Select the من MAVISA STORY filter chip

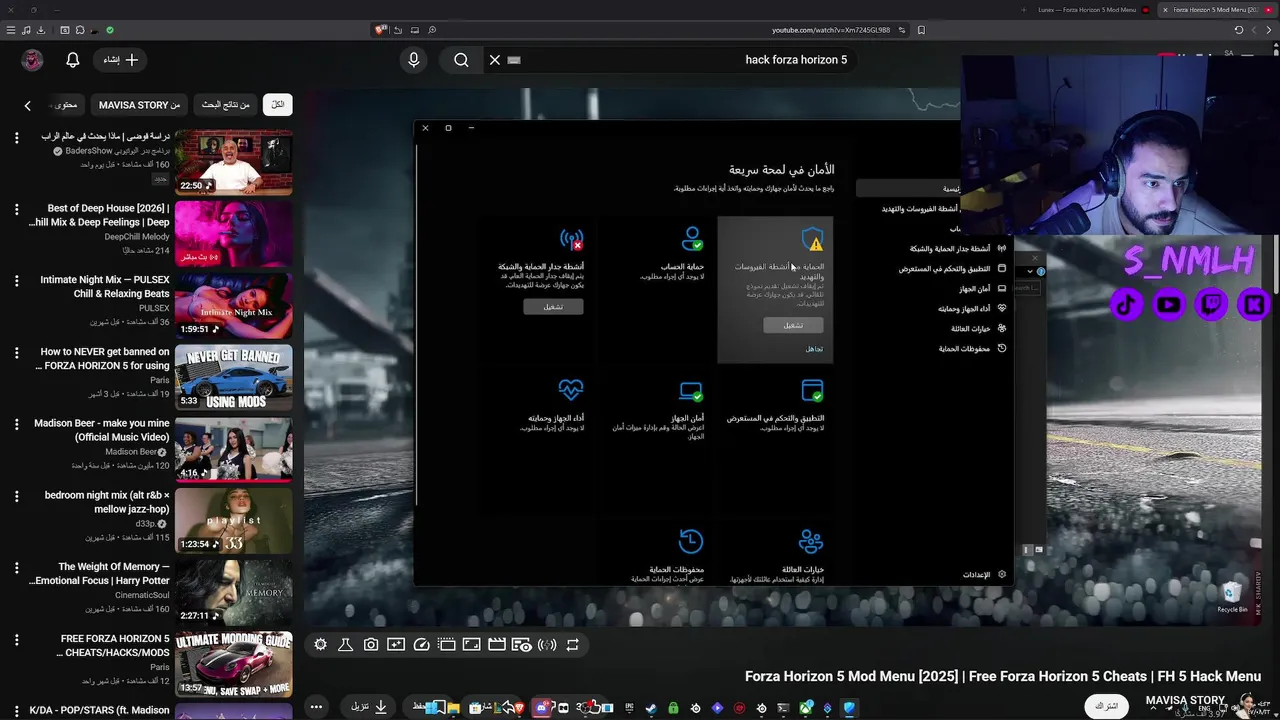[x=139, y=105]
